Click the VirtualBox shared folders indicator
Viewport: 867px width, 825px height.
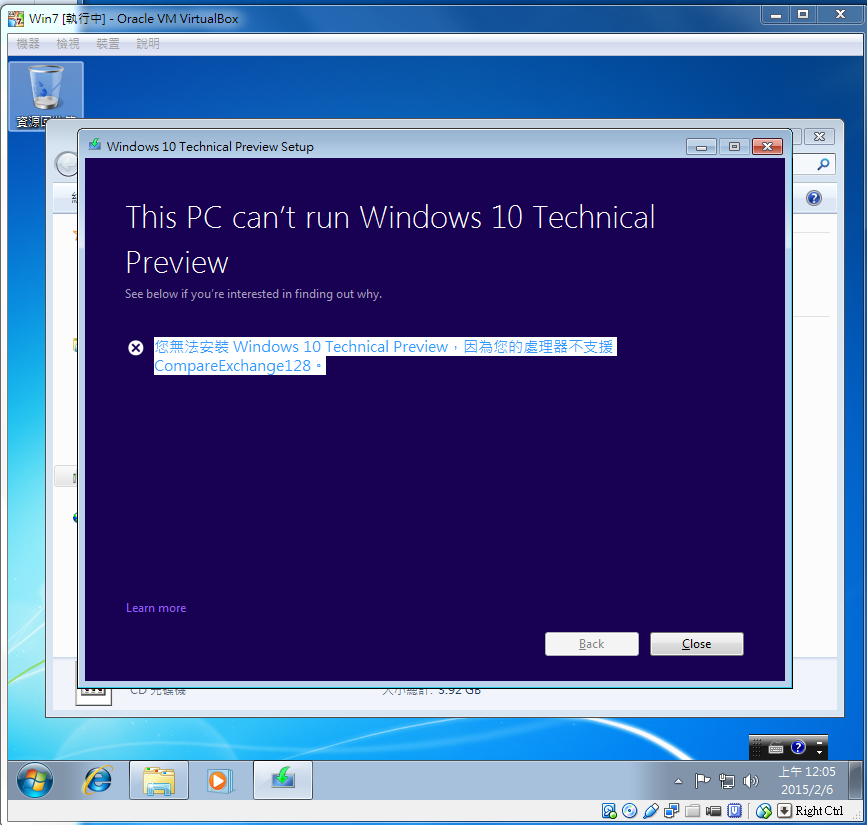(693, 811)
